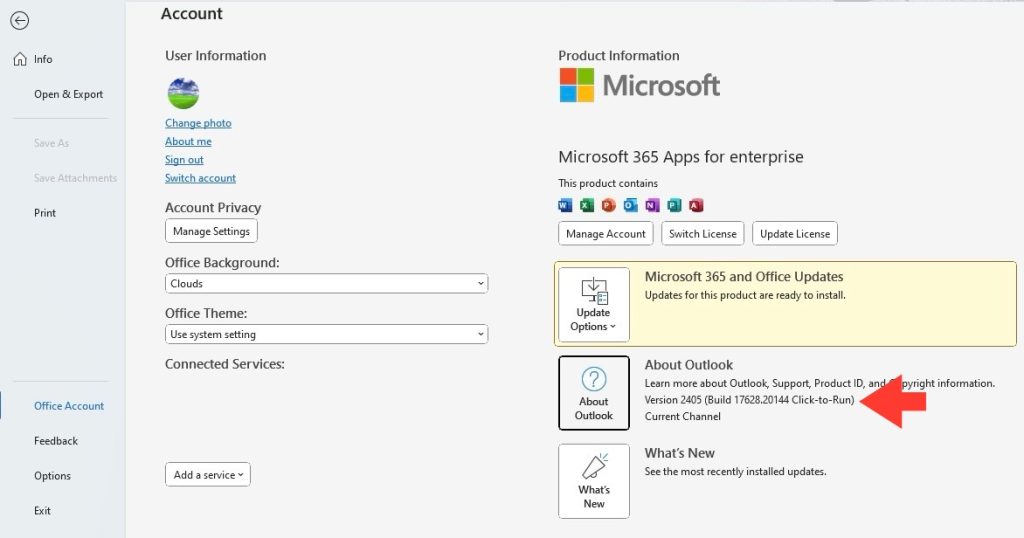Click the Switch License button

703,234
